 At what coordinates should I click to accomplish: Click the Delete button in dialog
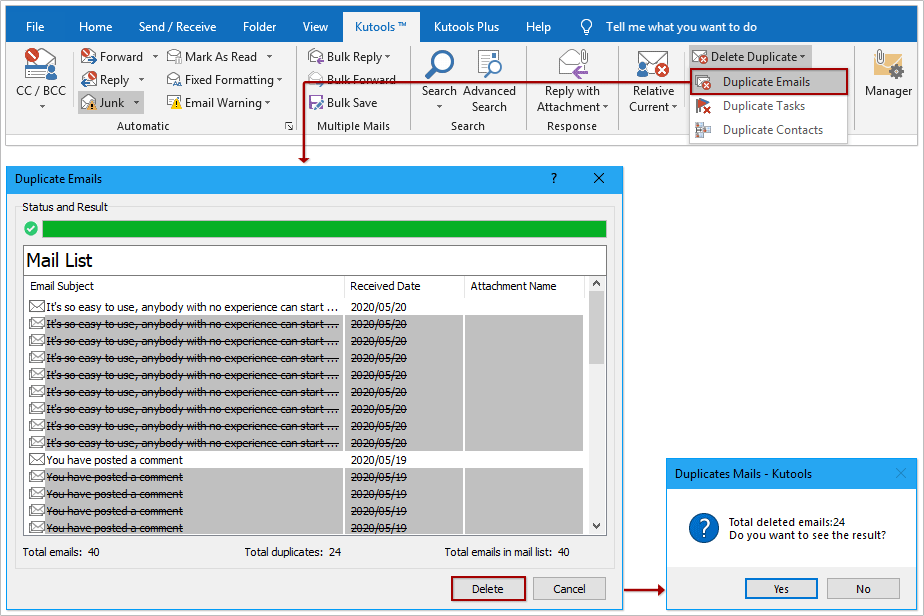point(488,589)
